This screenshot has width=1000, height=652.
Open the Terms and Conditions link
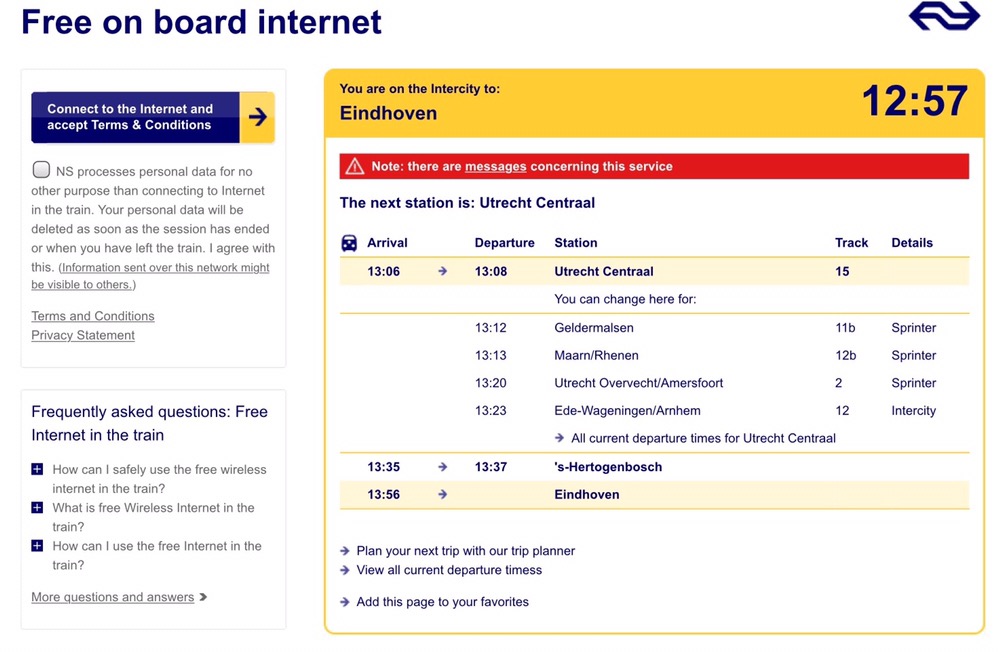[93, 316]
